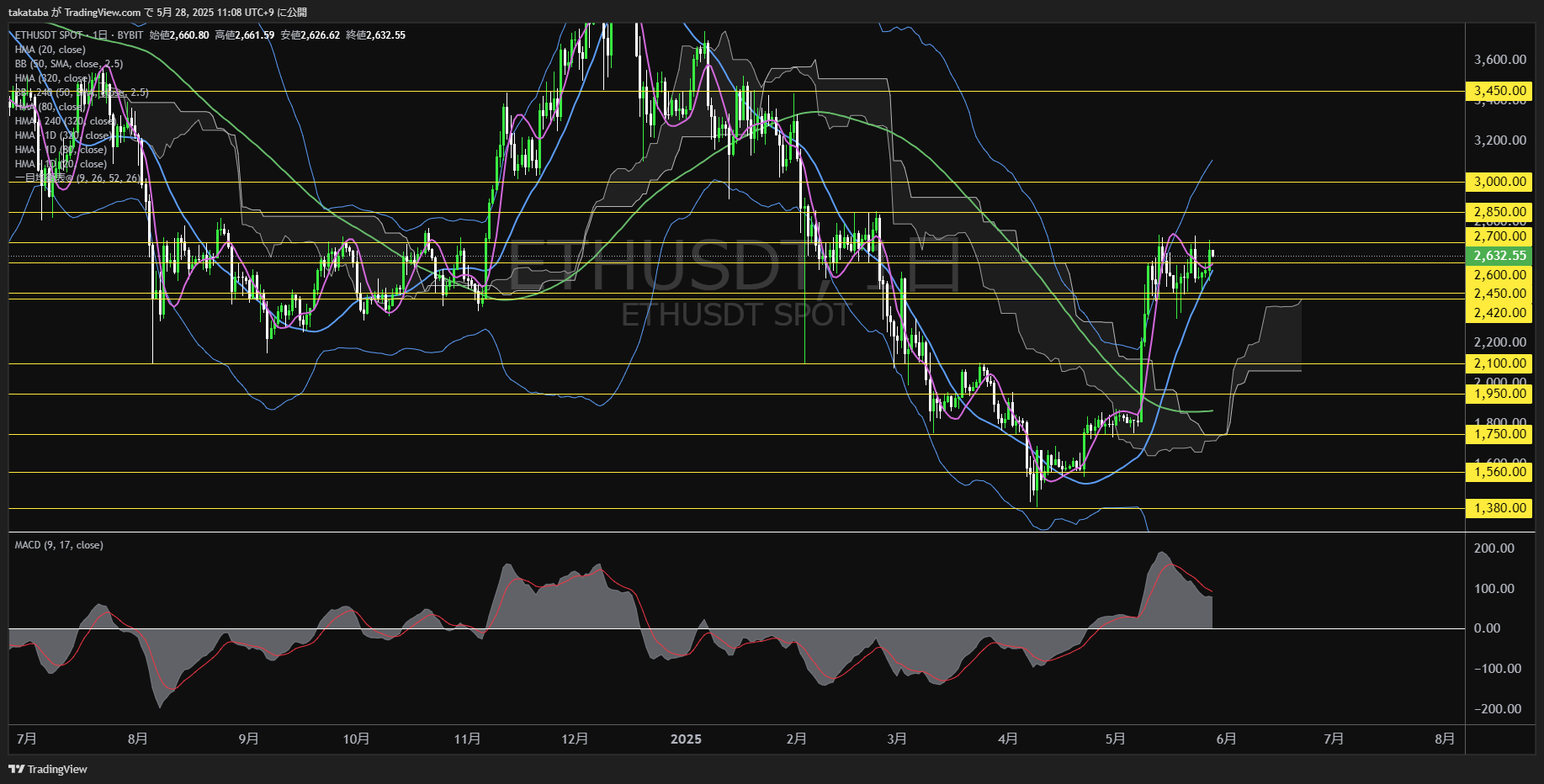The image size is (1544, 784).
Task: Click the 10月 label on time axis
Action: [357, 739]
